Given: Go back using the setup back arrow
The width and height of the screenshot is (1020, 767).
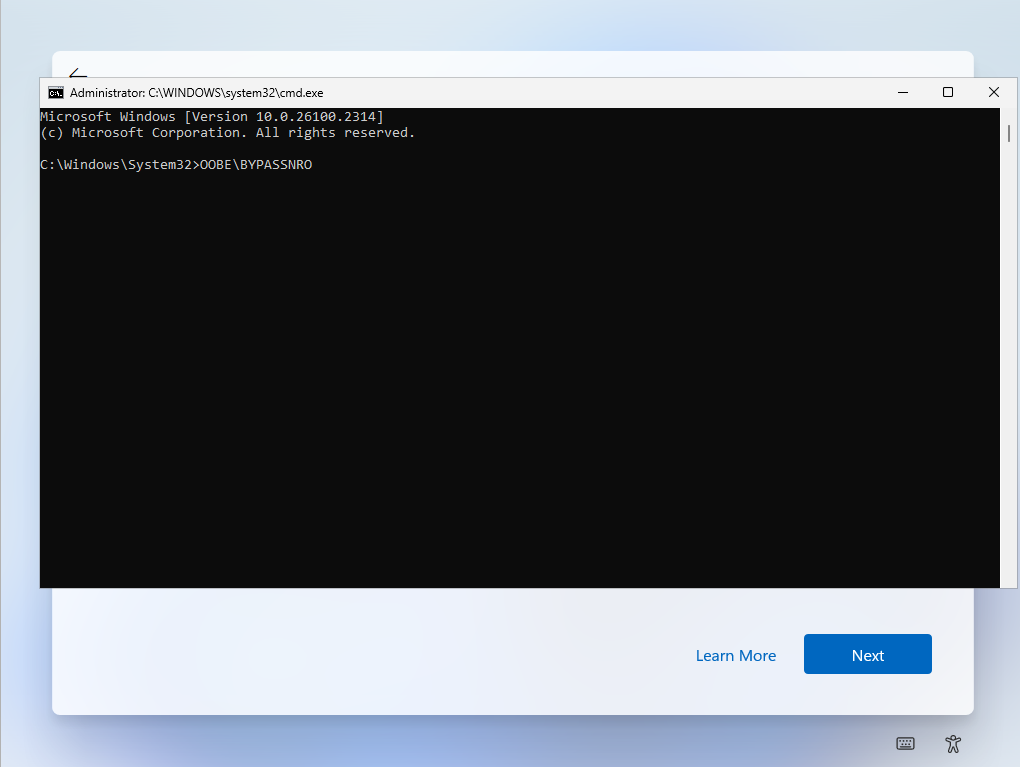Looking at the screenshot, I should click(x=77, y=73).
